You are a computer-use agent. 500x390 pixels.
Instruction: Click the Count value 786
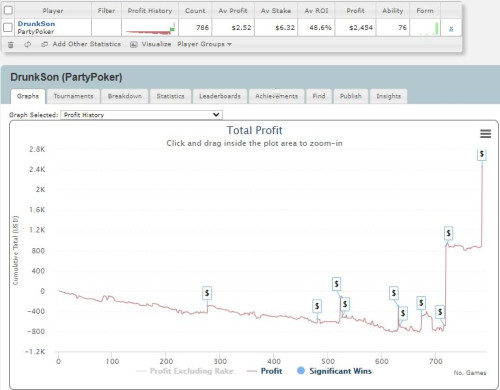202,28
